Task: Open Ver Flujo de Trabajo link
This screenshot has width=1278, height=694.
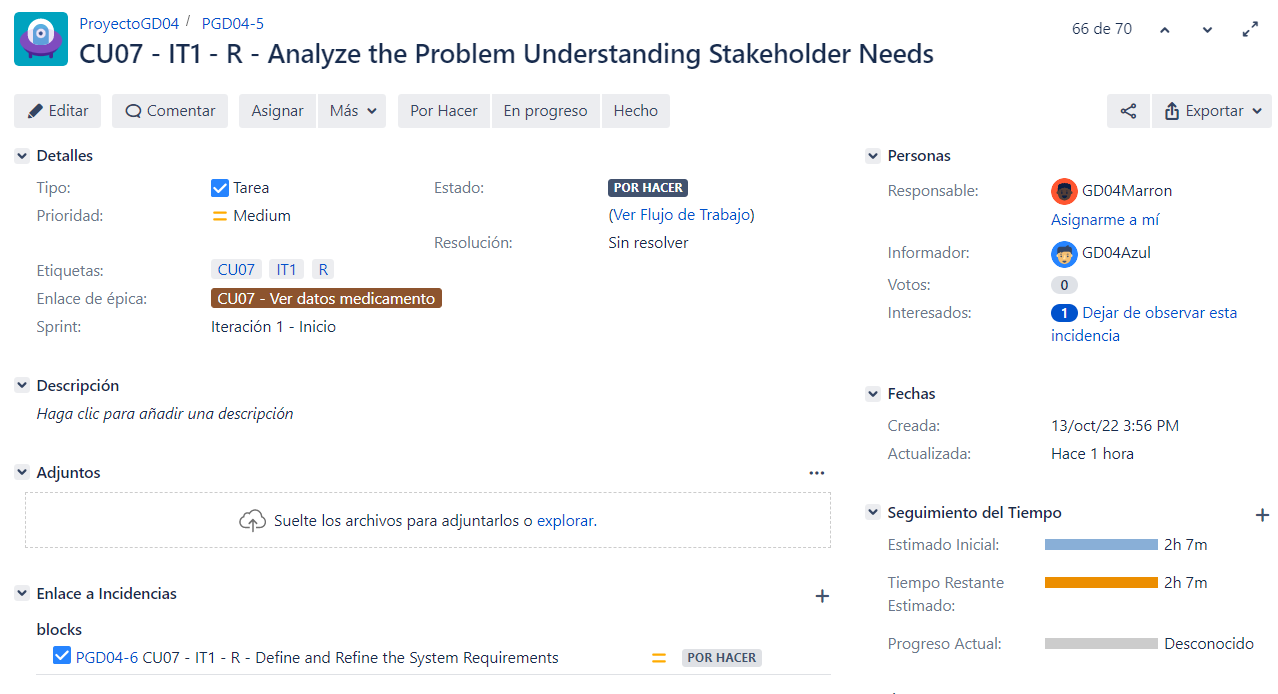Action: [681, 215]
